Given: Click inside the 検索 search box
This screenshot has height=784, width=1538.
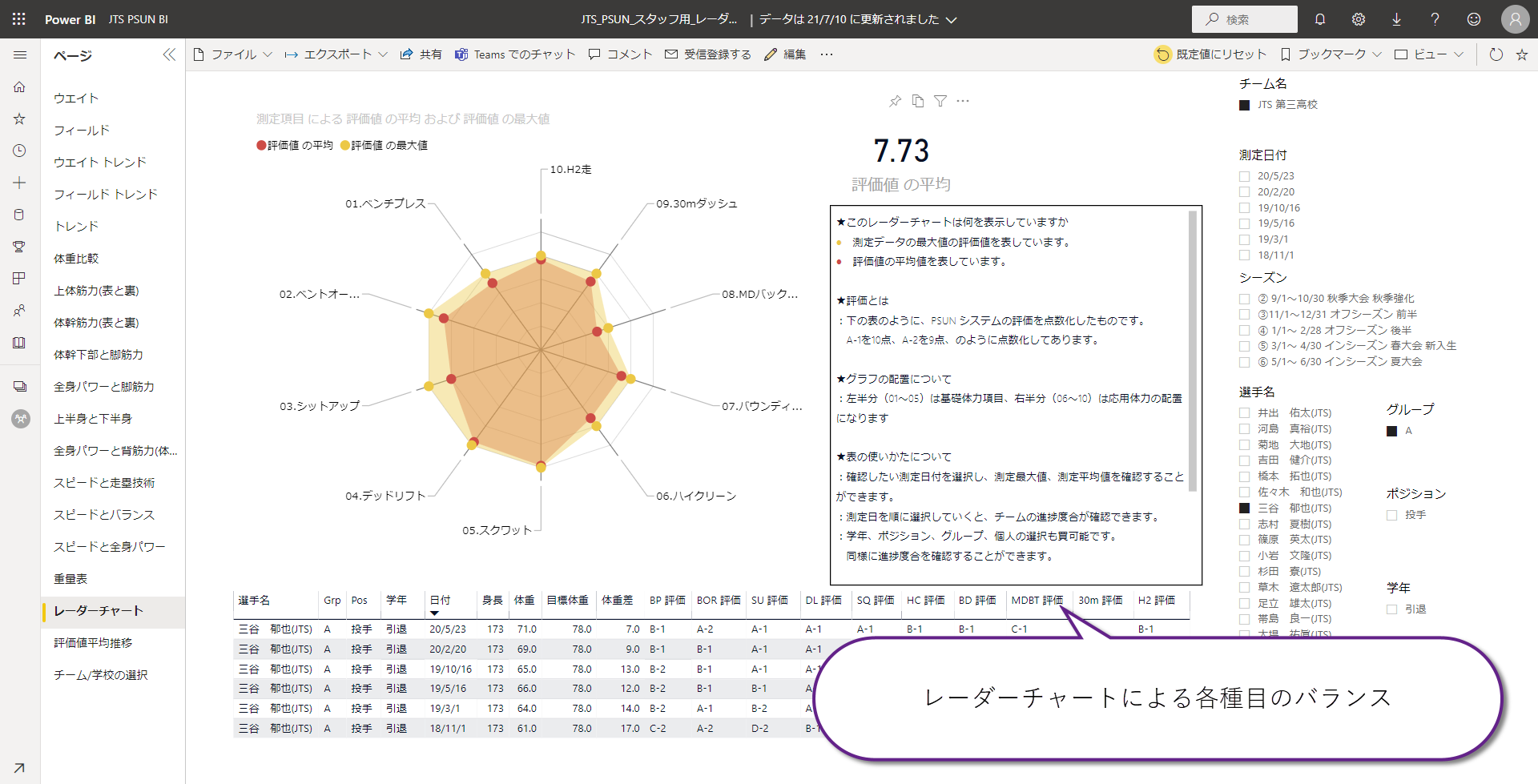Looking at the screenshot, I should pos(1244,18).
